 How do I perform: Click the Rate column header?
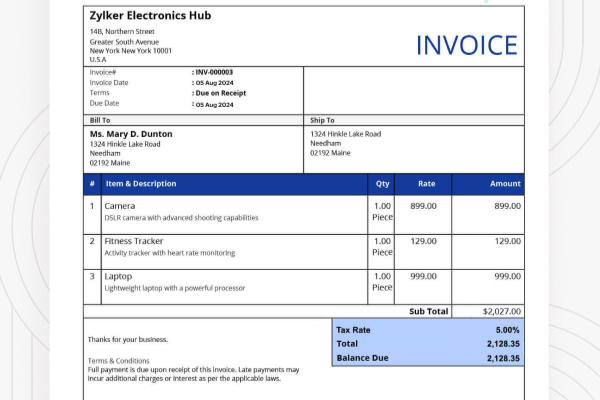point(427,183)
